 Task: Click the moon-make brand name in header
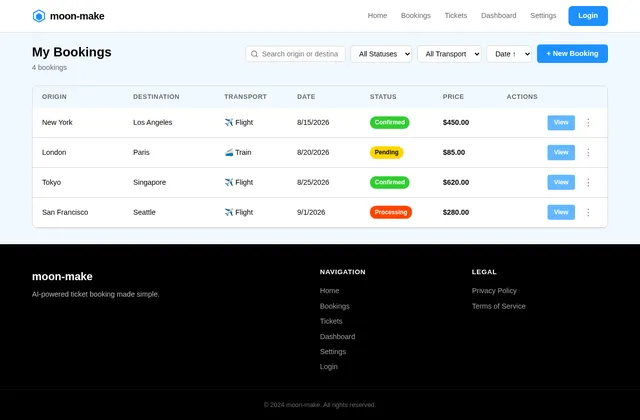coord(77,16)
